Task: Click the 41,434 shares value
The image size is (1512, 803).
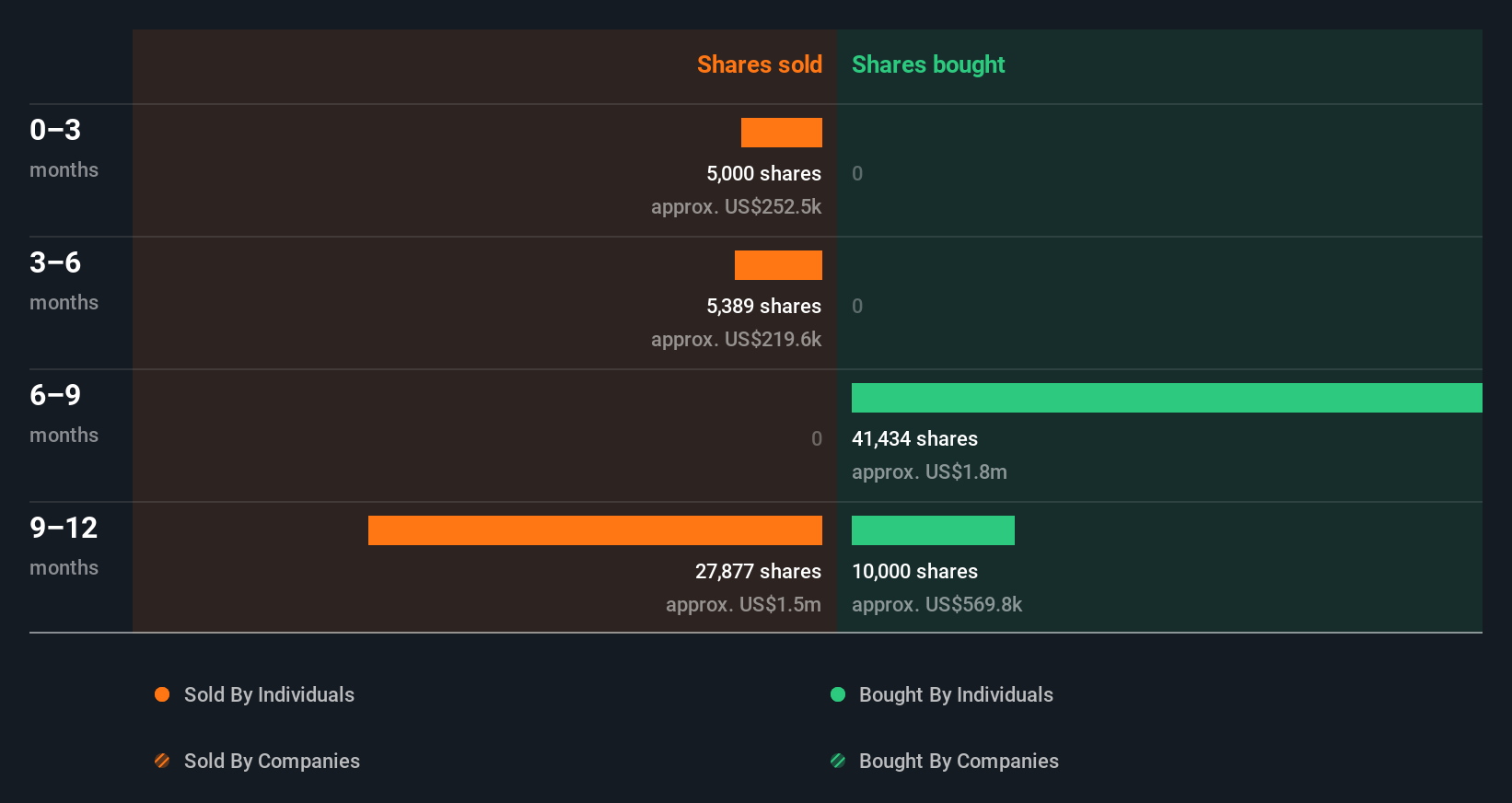Action: point(914,438)
